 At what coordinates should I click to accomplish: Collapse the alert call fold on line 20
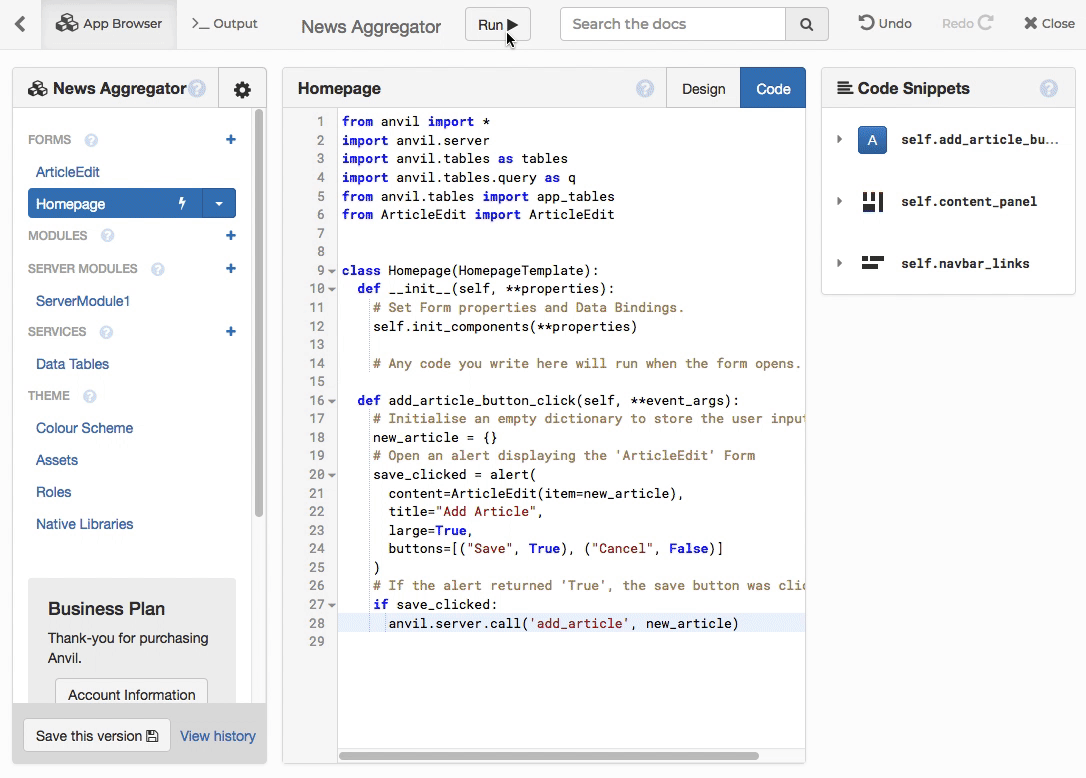pyautogui.click(x=332, y=475)
